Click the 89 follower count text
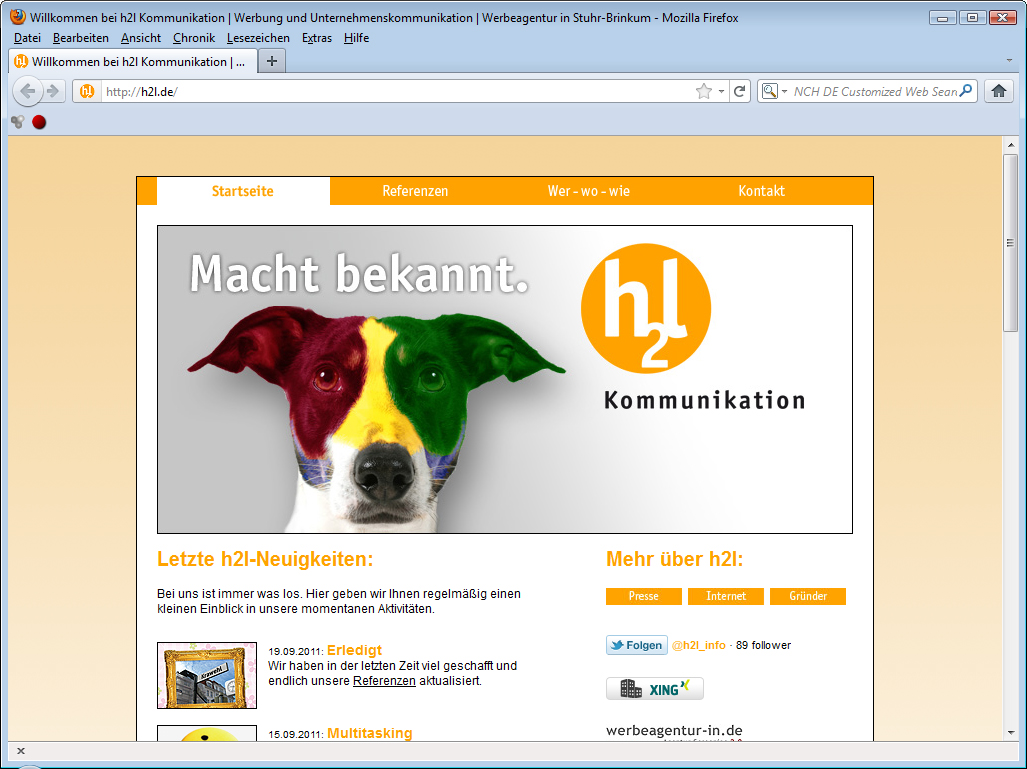This screenshot has width=1027, height=769. tap(763, 645)
